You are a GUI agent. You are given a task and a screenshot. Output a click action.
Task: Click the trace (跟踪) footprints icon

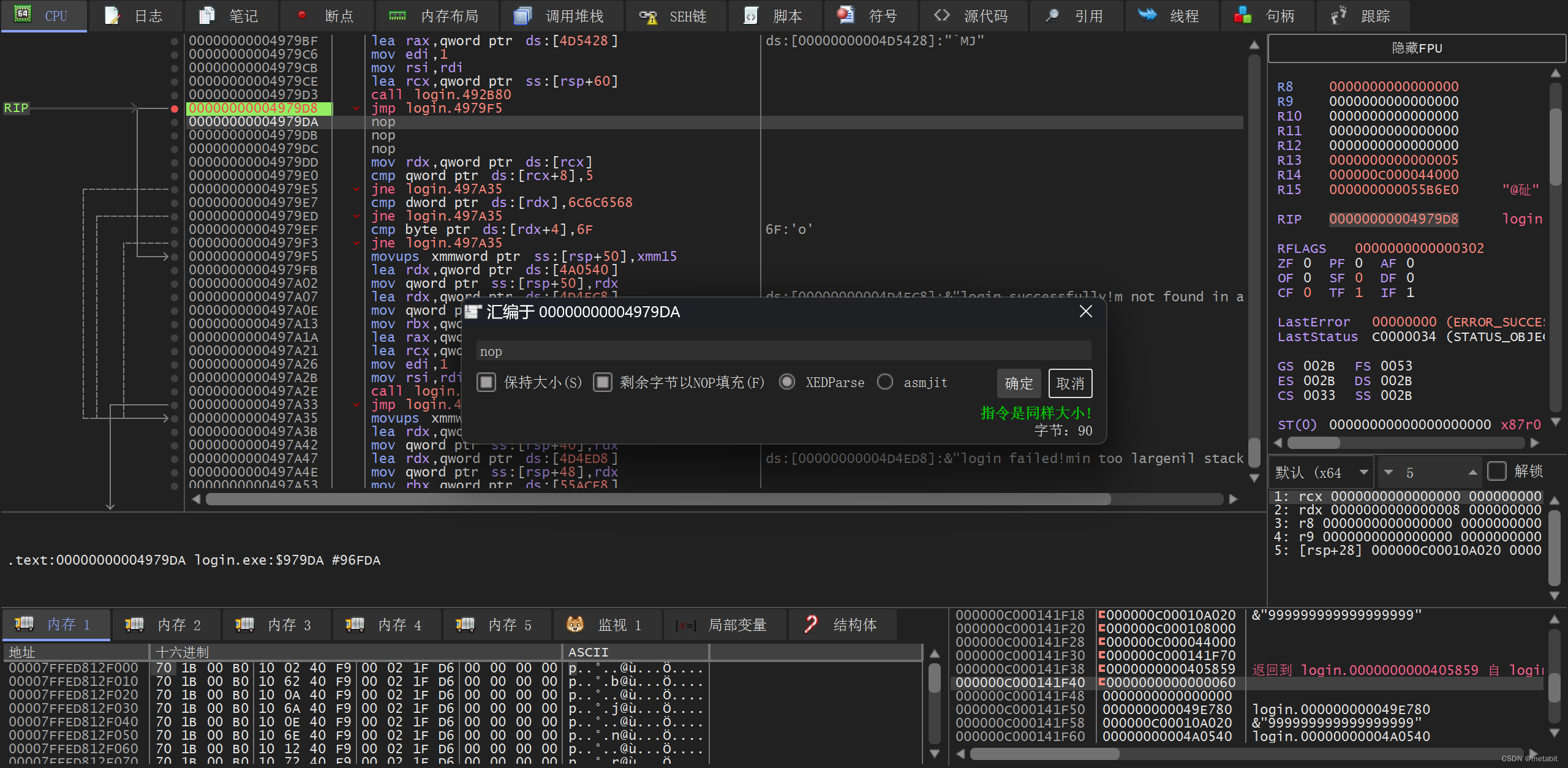[x=1338, y=15]
